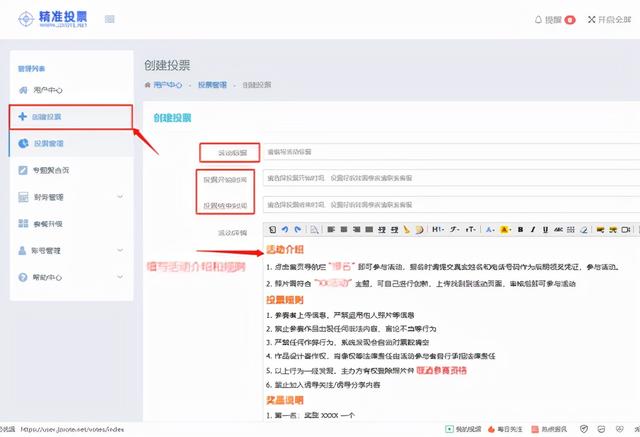Click the 开启全屏 fullscreen button
640x437 pixels.
point(609,20)
